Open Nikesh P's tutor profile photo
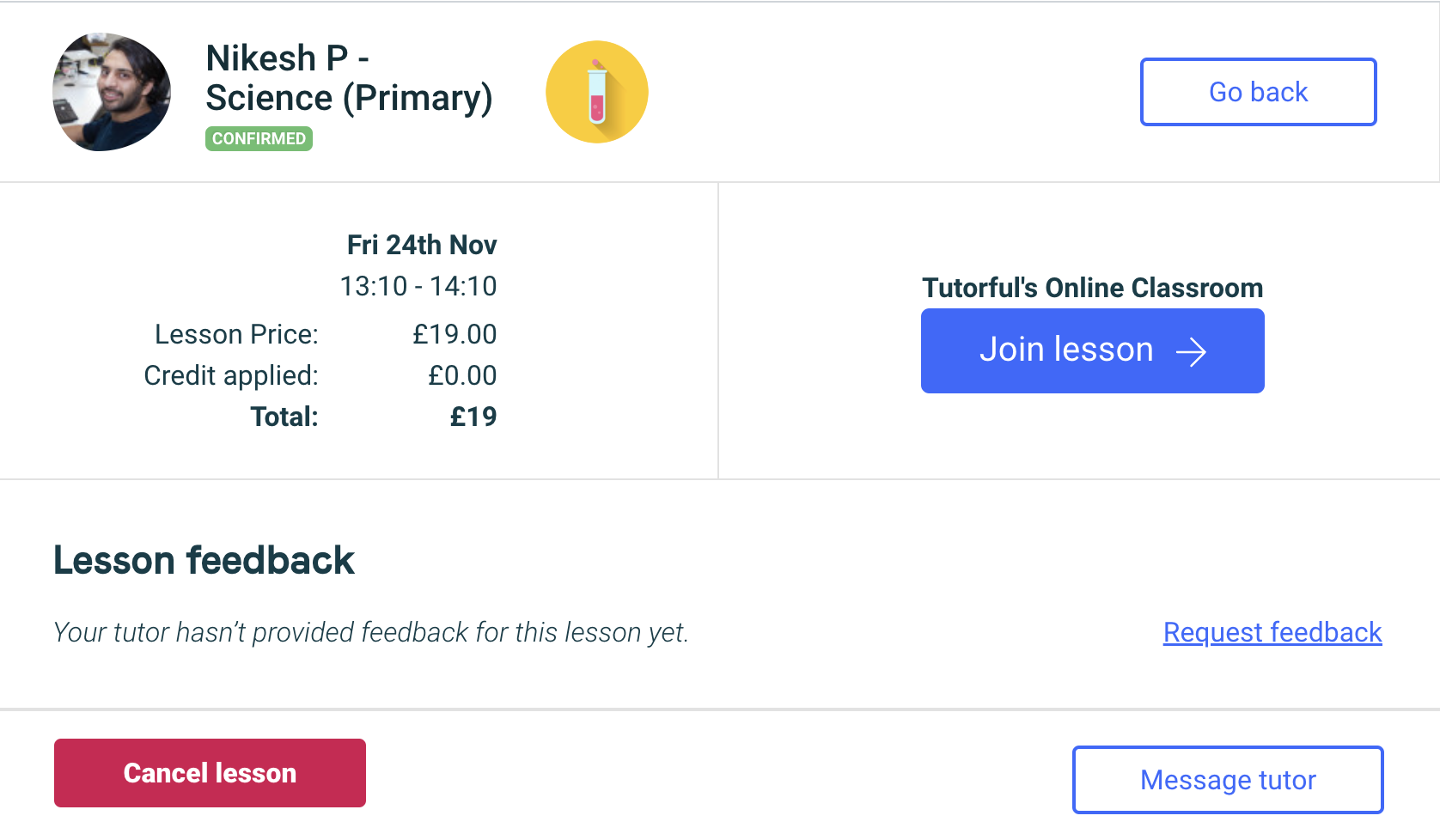This screenshot has height=840, width=1440. (112, 92)
